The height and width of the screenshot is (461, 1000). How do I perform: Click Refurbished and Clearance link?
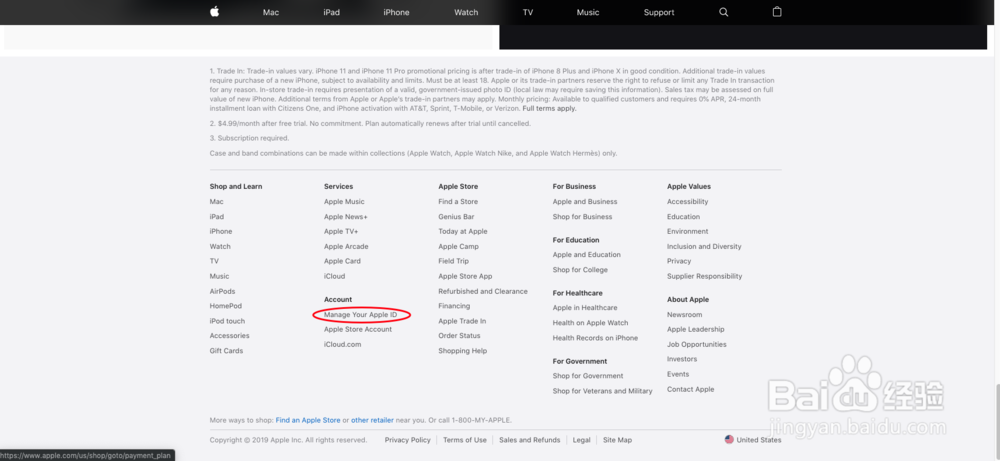point(483,291)
